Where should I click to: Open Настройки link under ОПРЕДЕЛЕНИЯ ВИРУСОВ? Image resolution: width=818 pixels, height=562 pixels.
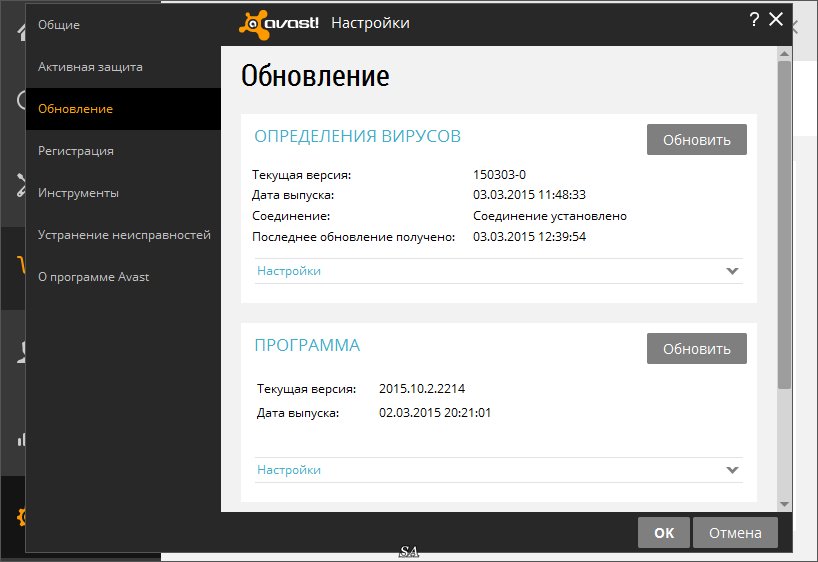click(x=289, y=271)
